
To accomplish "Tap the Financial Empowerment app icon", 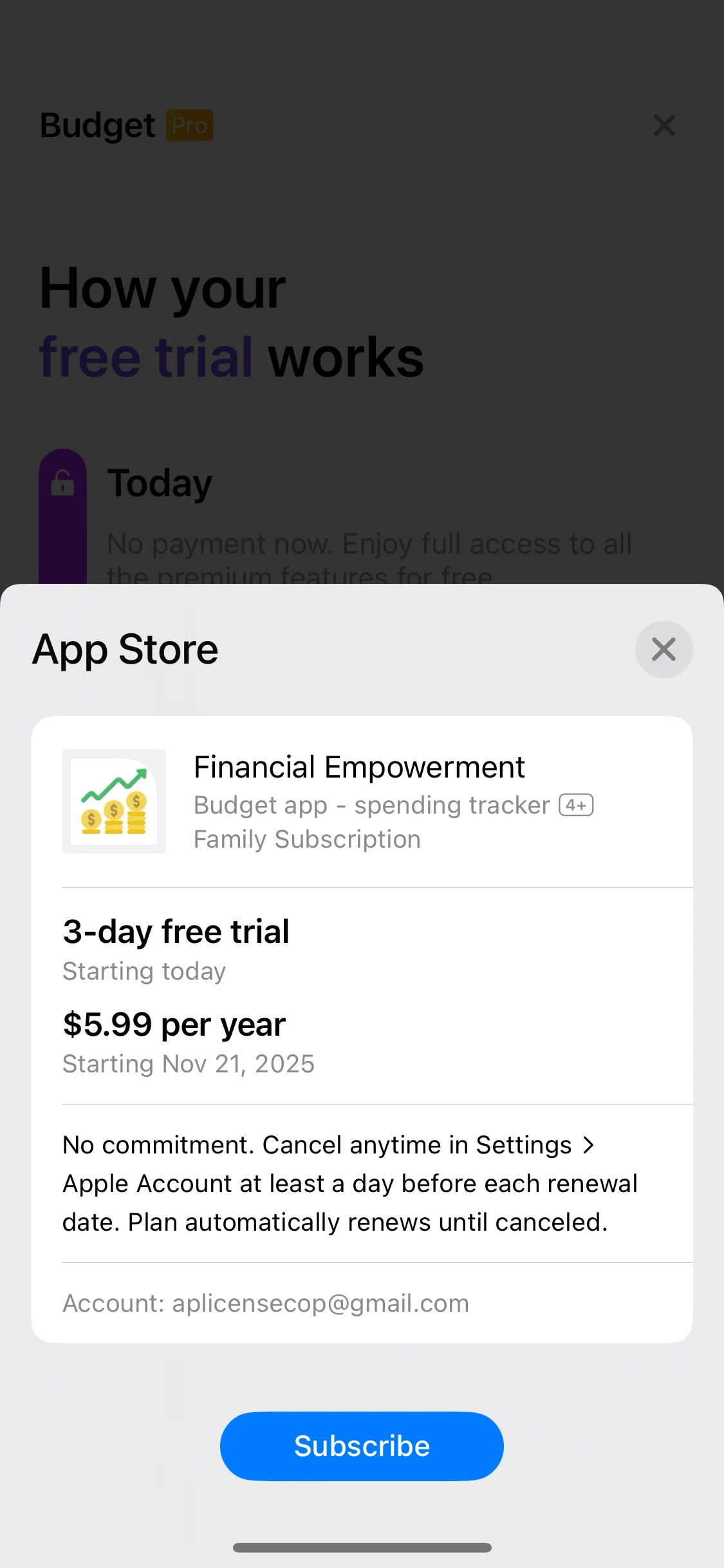I will point(114,801).
